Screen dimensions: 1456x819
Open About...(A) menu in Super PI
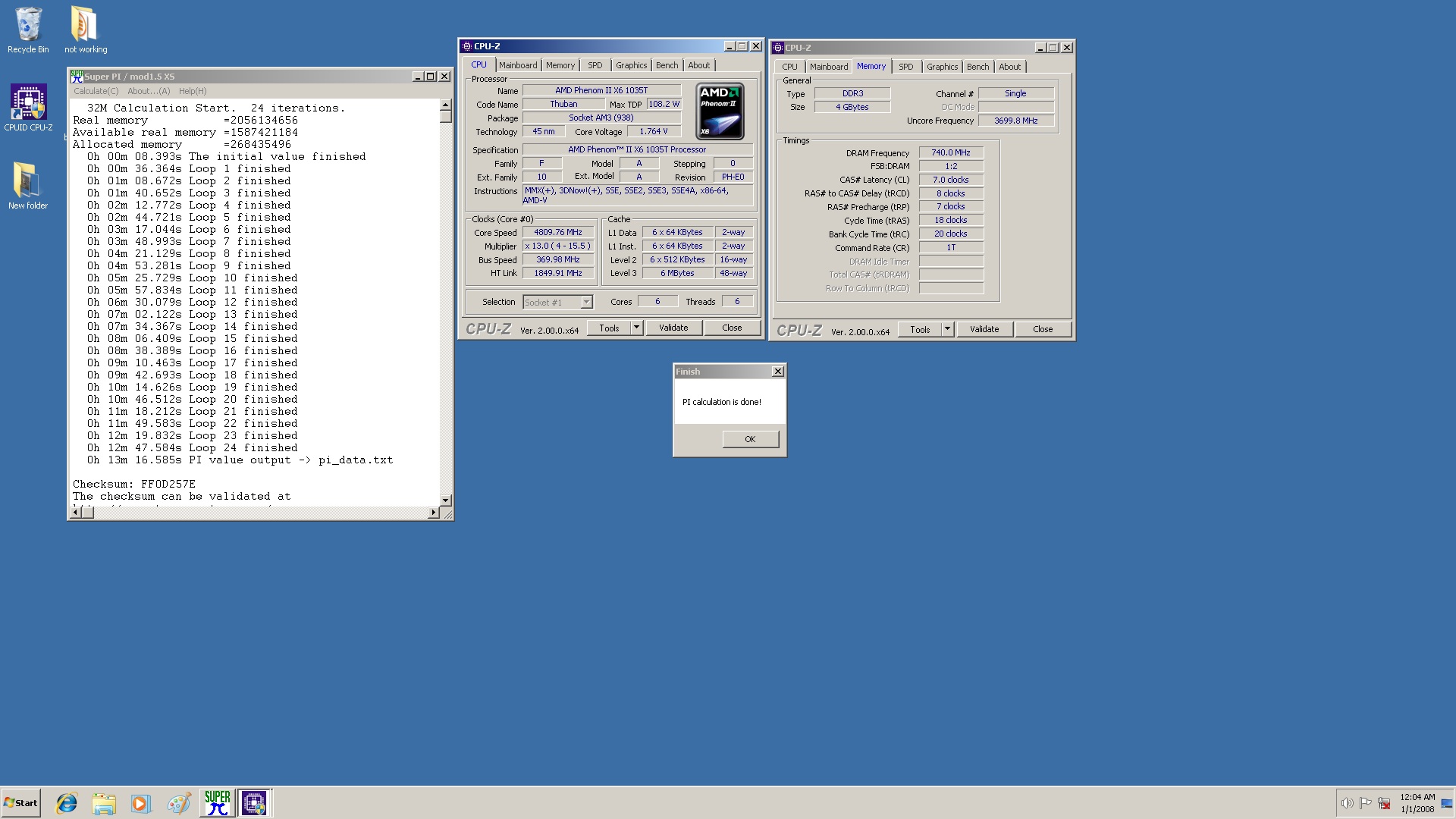(149, 91)
